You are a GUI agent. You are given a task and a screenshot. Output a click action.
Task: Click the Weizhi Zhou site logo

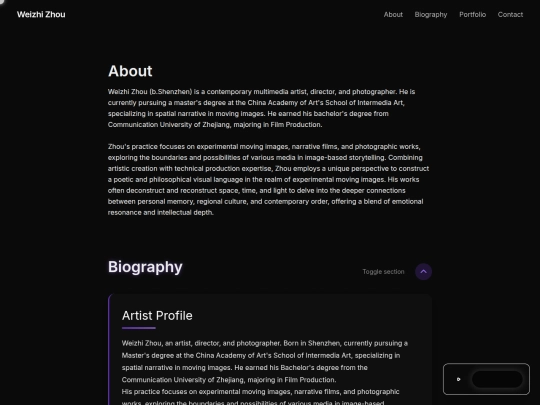point(41,14)
